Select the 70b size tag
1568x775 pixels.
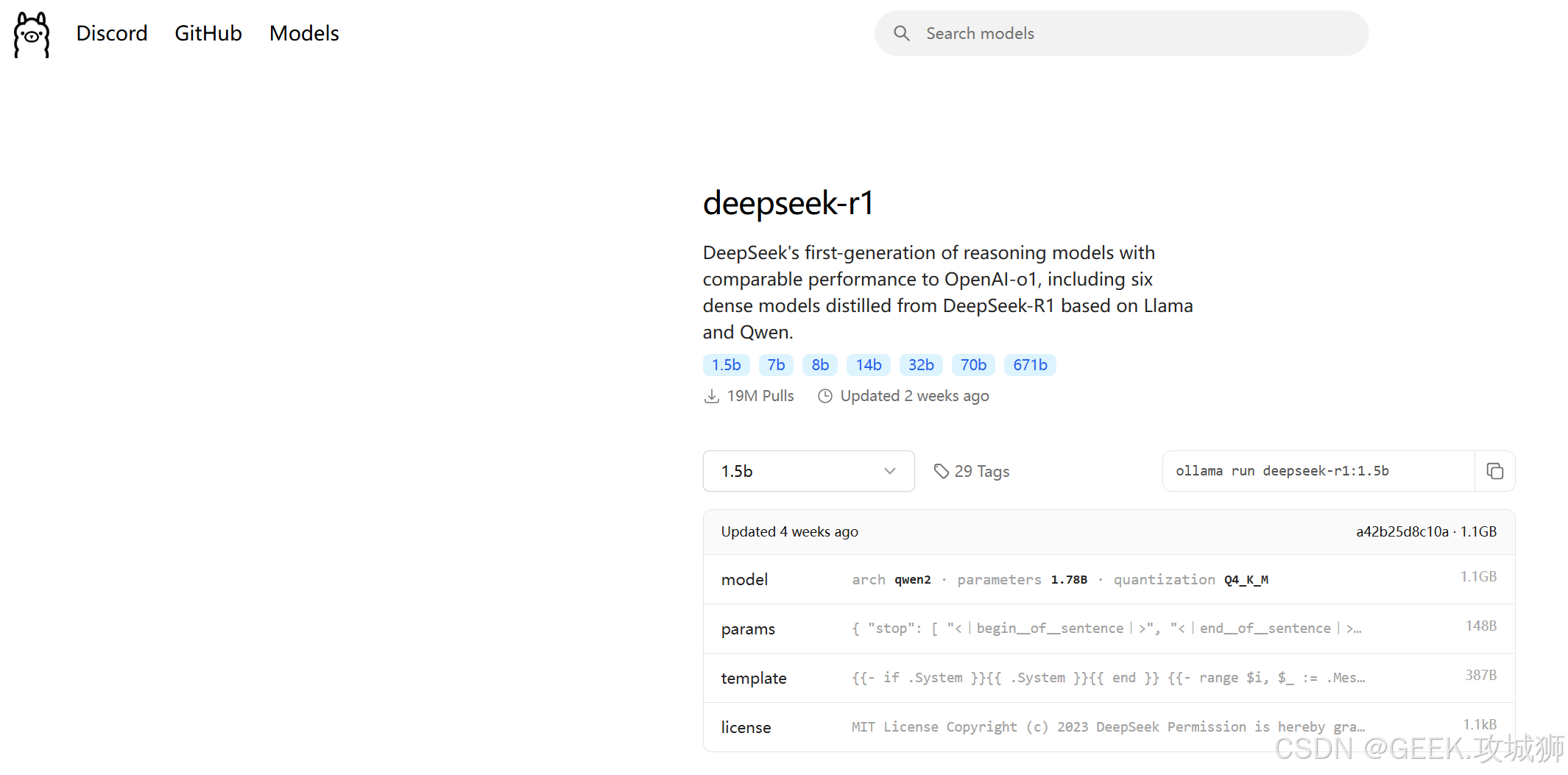point(973,365)
